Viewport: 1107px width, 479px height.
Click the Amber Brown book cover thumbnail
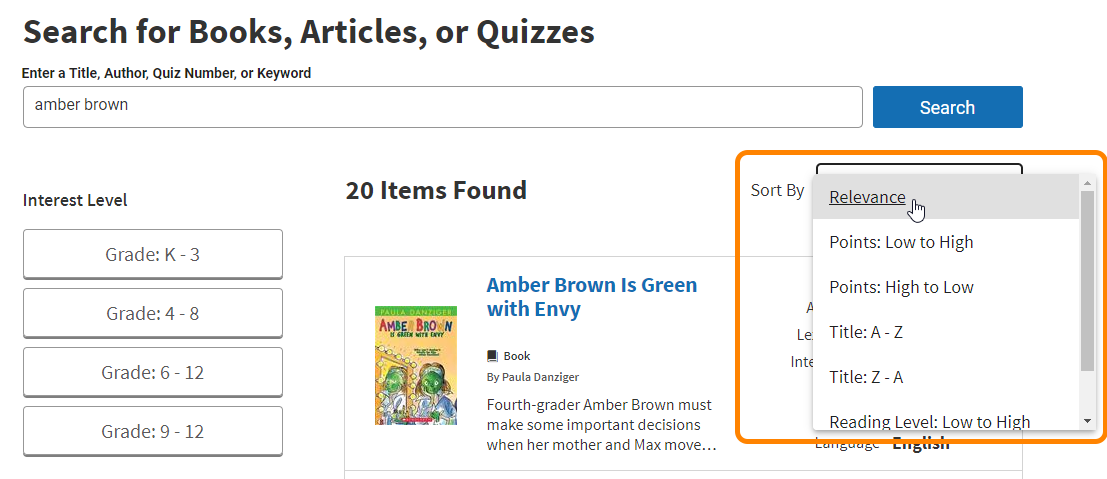(415, 365)
